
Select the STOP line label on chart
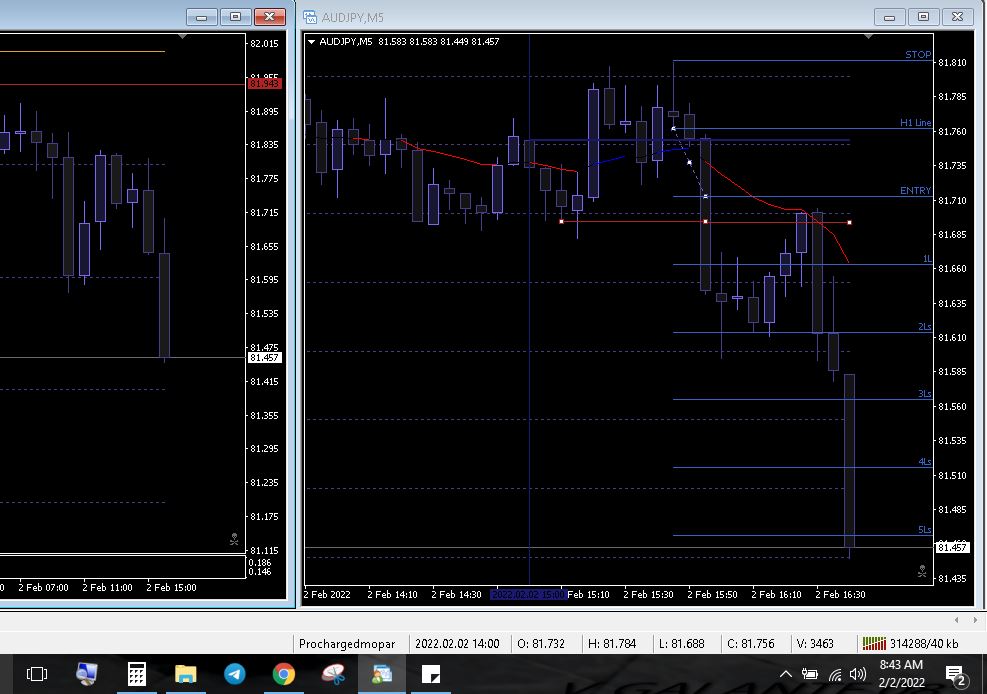[917, 55]
